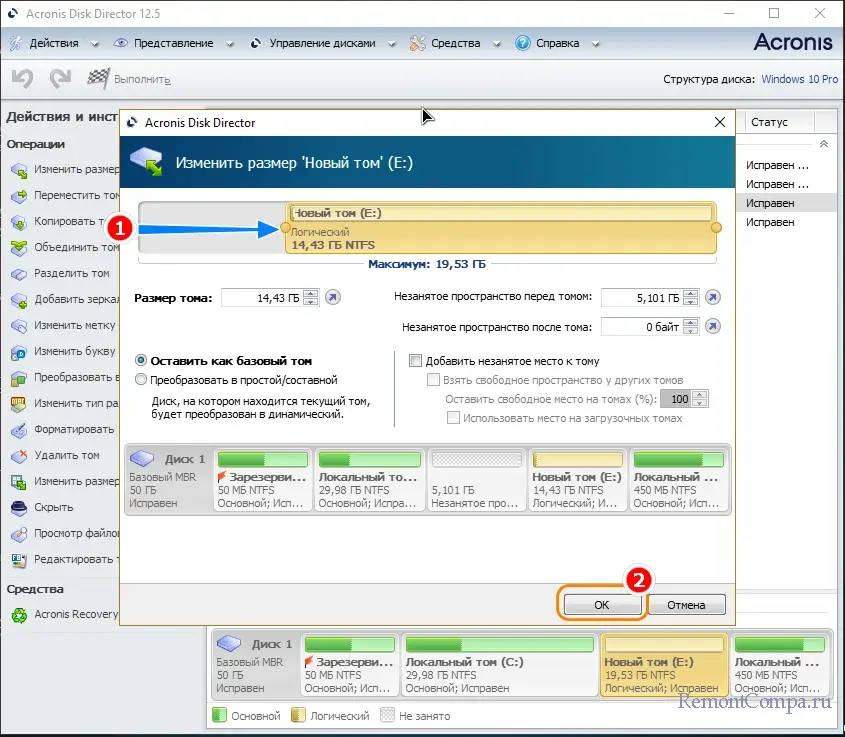Click spinner on Размер тома field
The width and height of the screenshot is (845, 737).
point(310,297)
